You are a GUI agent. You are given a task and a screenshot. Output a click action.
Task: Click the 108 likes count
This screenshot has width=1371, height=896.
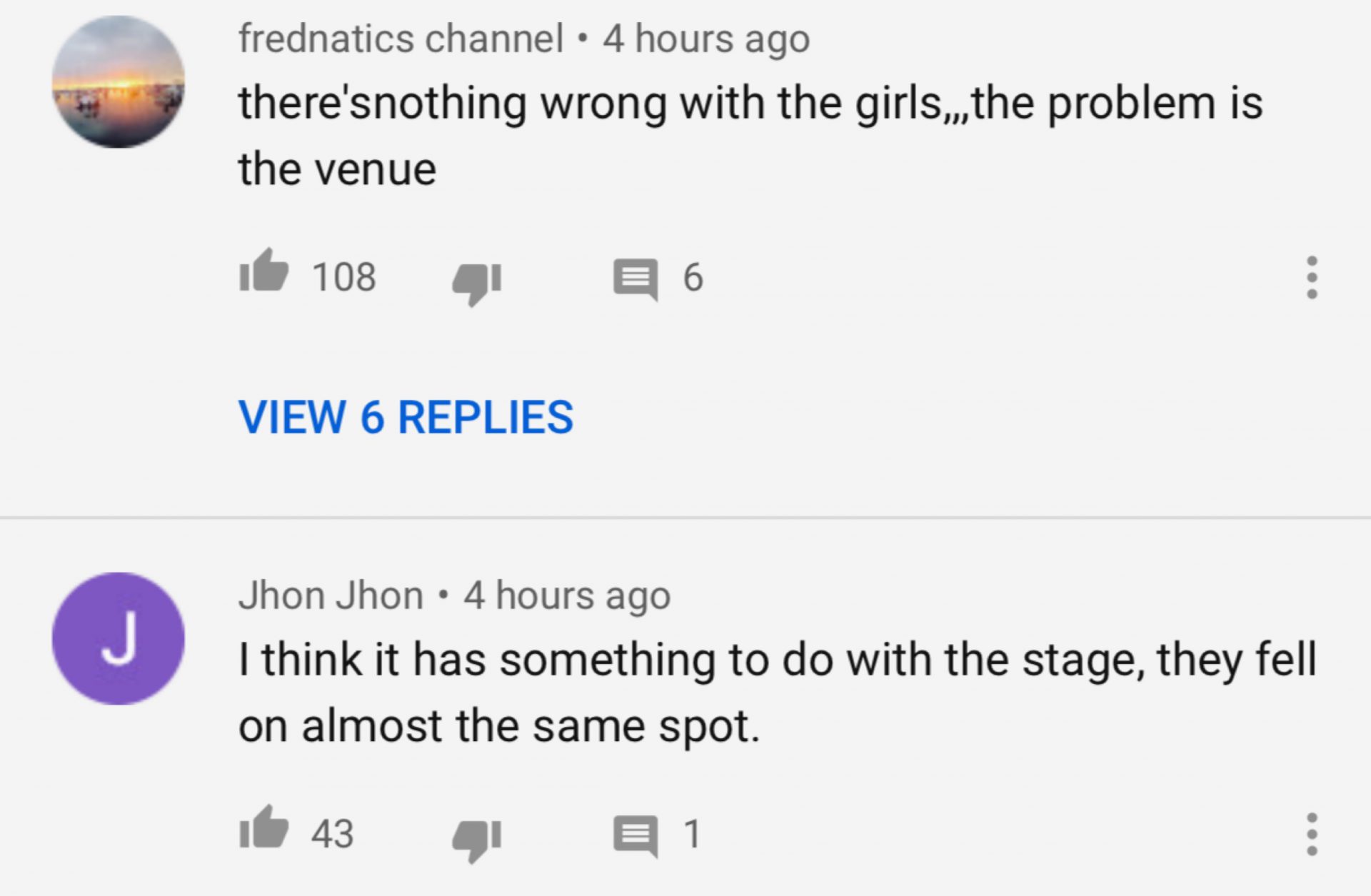(344, 277)
